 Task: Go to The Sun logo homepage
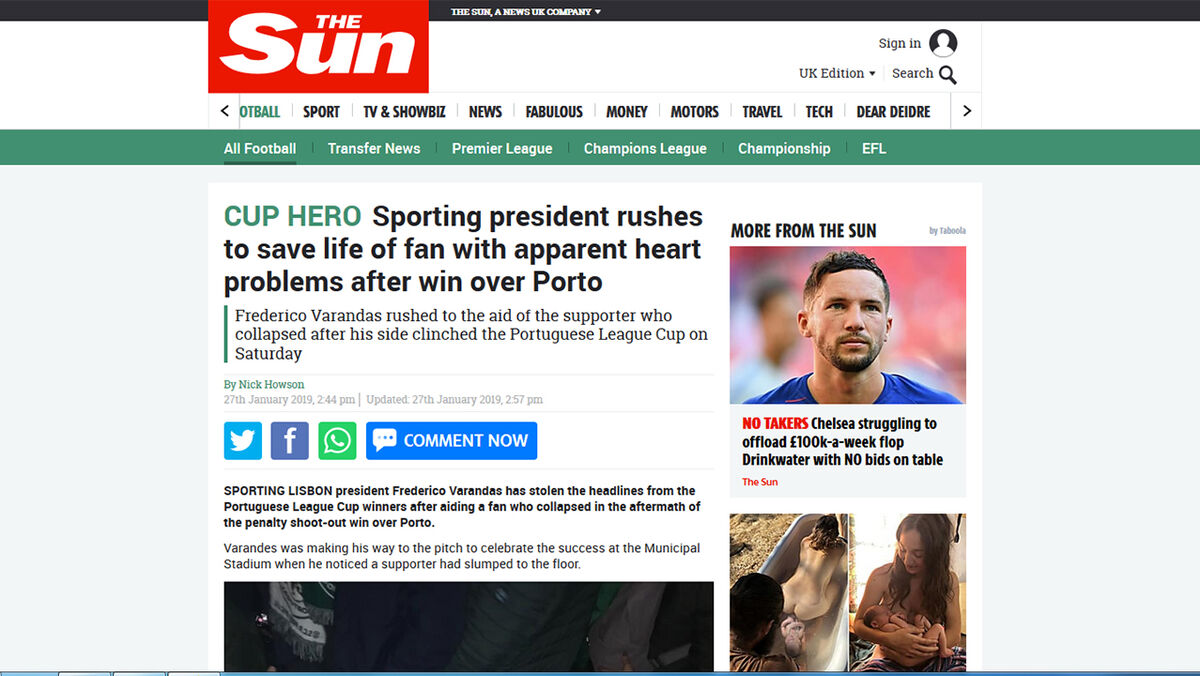318,46
